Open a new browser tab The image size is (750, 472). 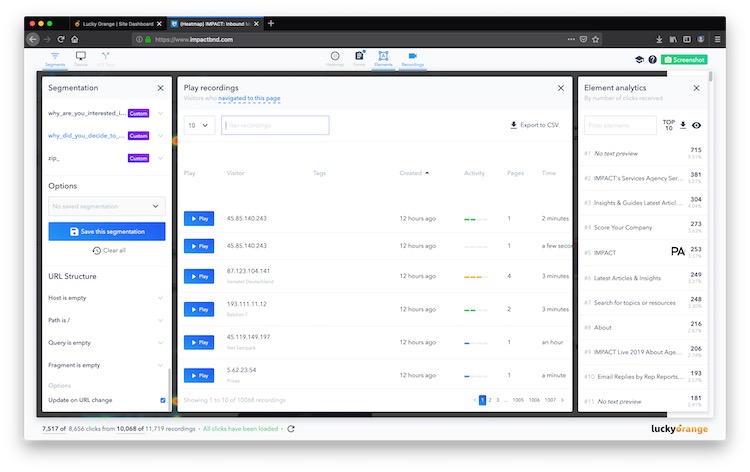271,23
